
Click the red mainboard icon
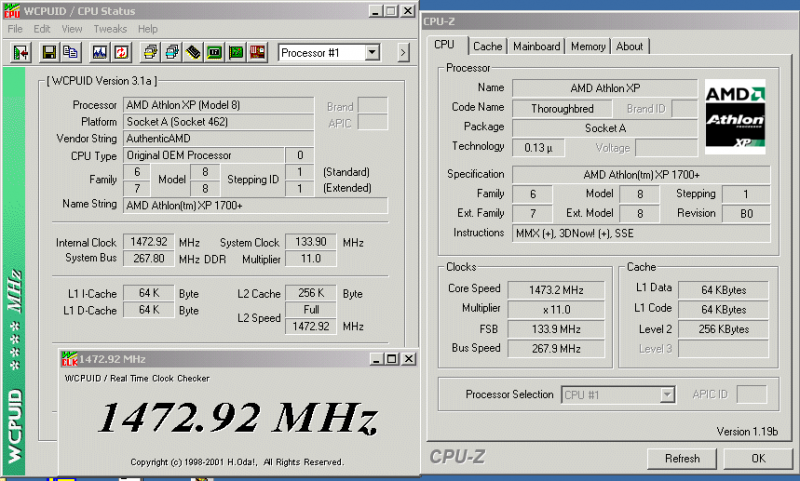(x=257, y=52)
